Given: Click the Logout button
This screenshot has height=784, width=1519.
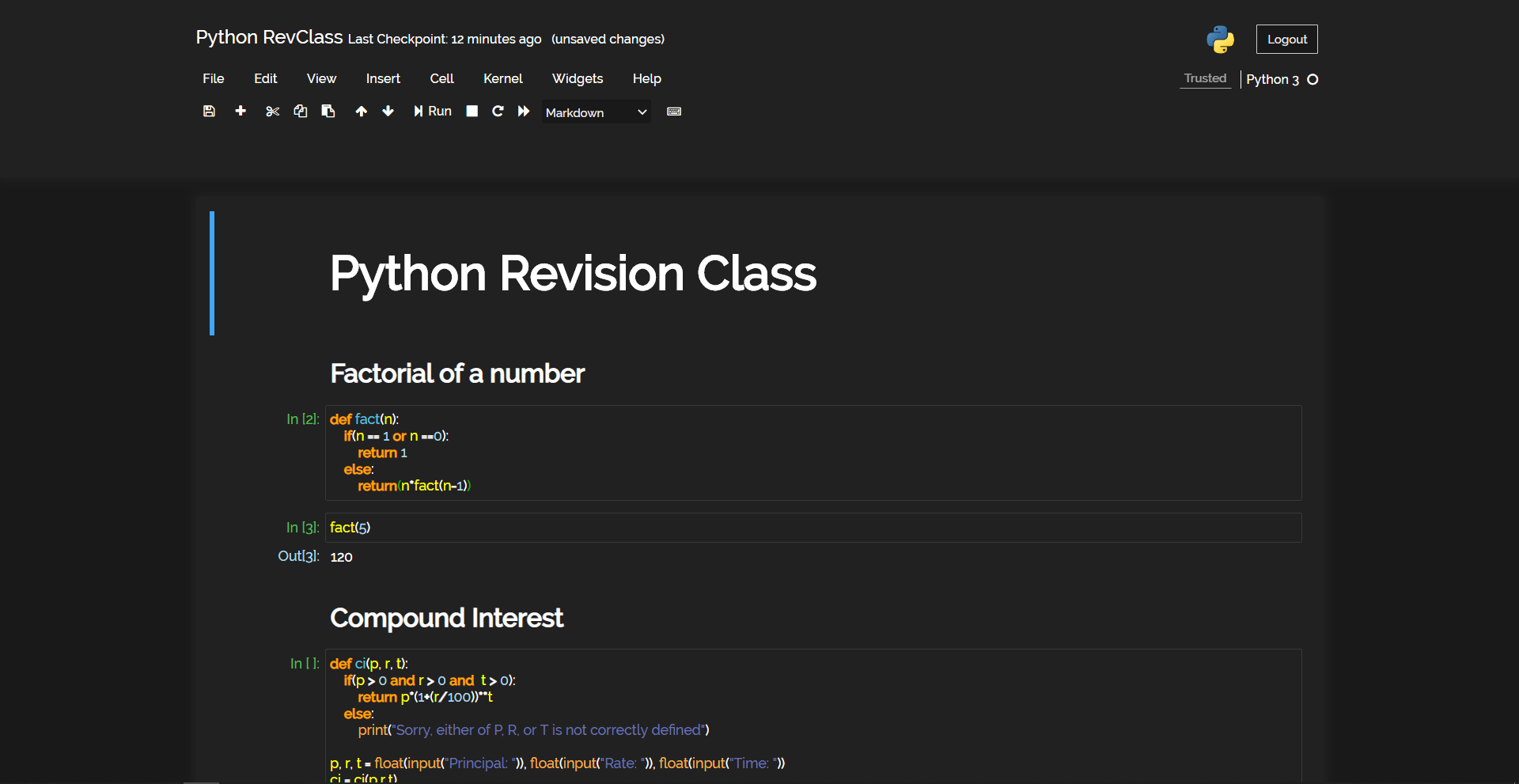Looking at the screenshot, I should pyautogui.click(x=1286, y=40).
